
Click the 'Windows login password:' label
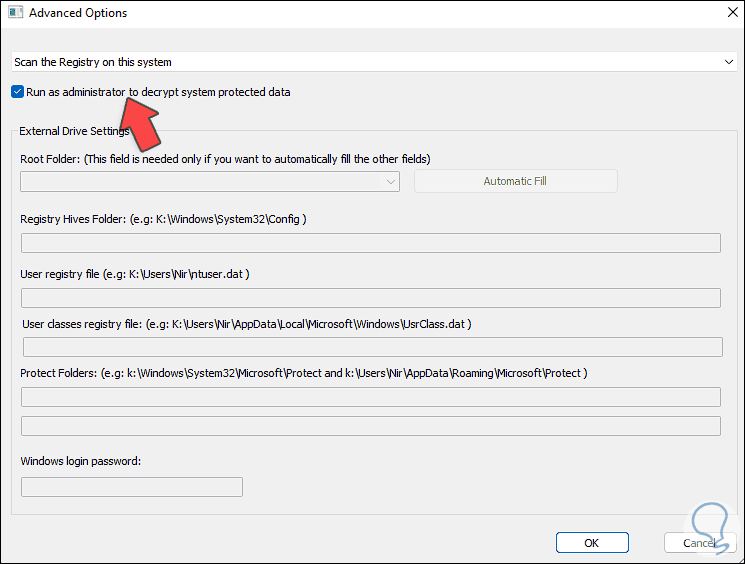pos(81,461)
